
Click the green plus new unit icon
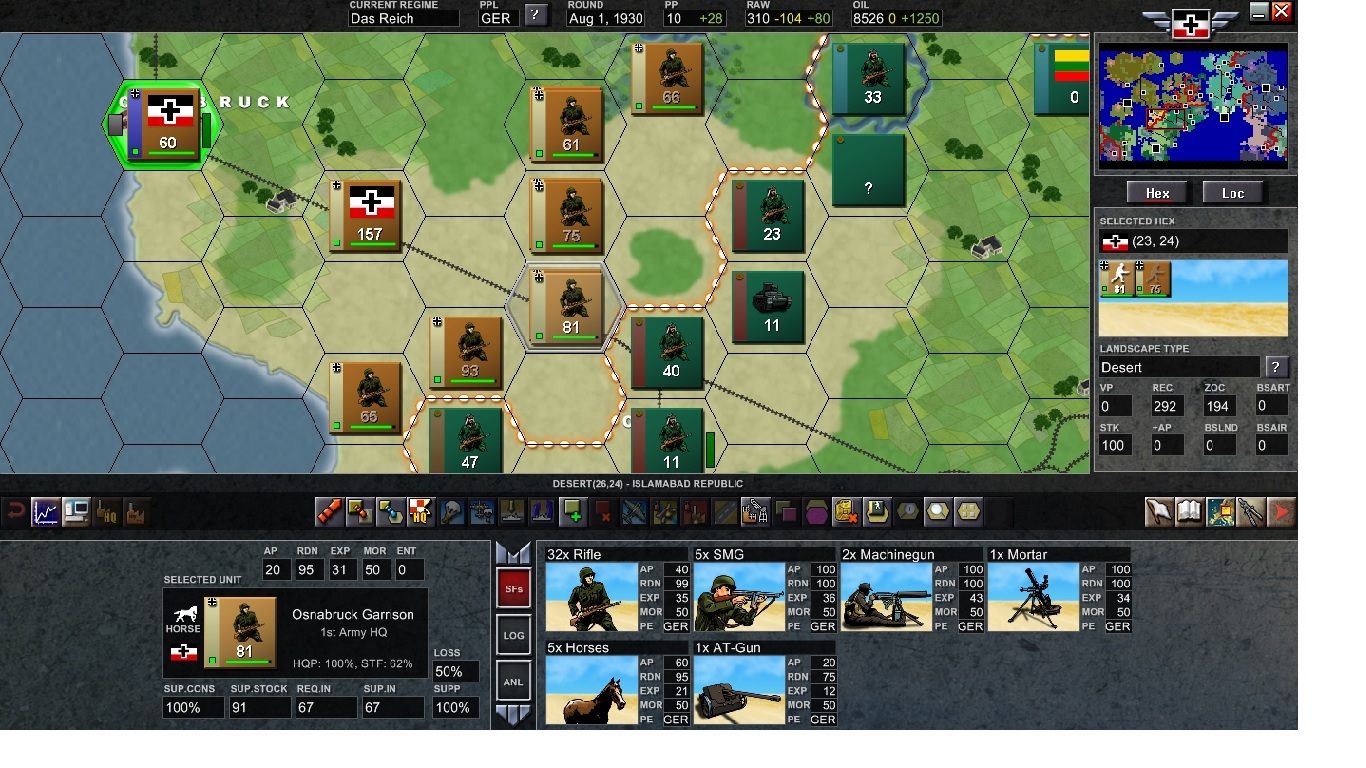tap(573, 512)
